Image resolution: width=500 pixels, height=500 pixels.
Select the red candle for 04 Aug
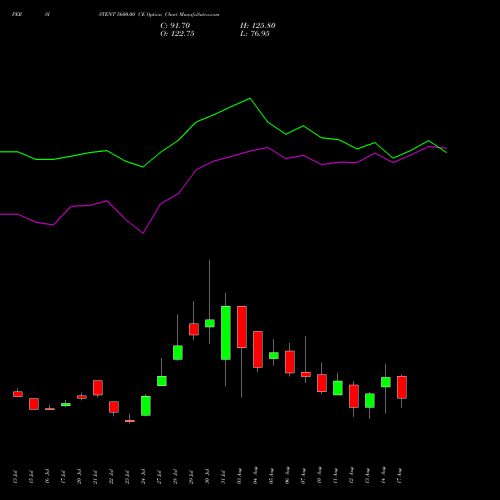258,349
